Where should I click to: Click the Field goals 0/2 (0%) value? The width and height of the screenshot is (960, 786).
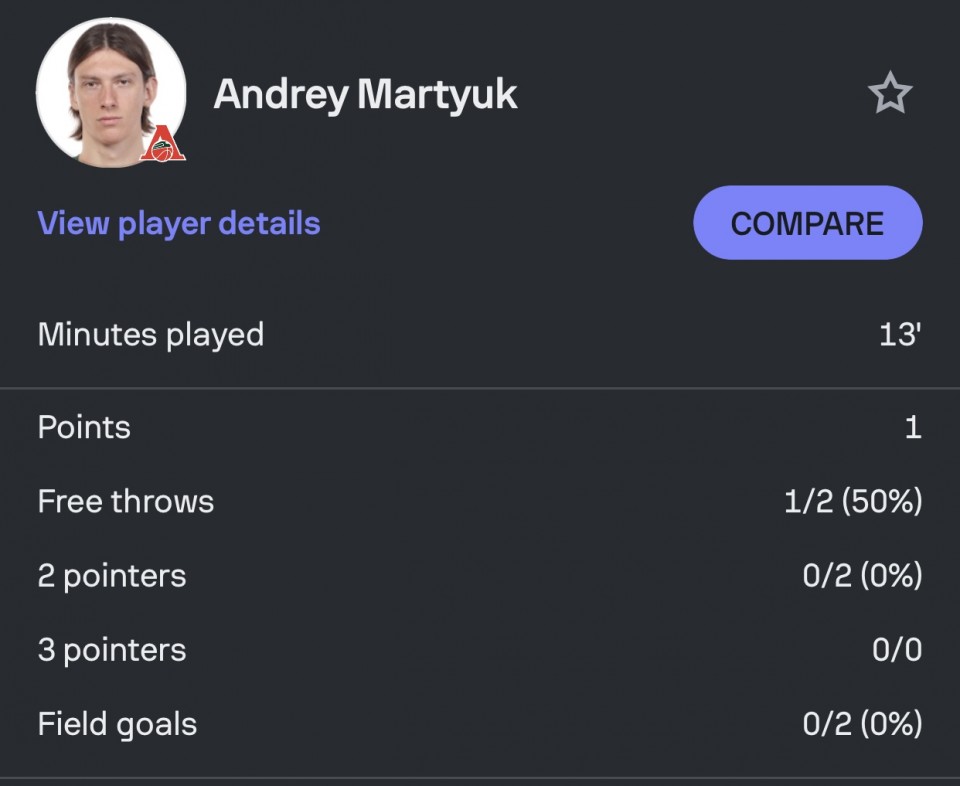click(x=862, y=724)
